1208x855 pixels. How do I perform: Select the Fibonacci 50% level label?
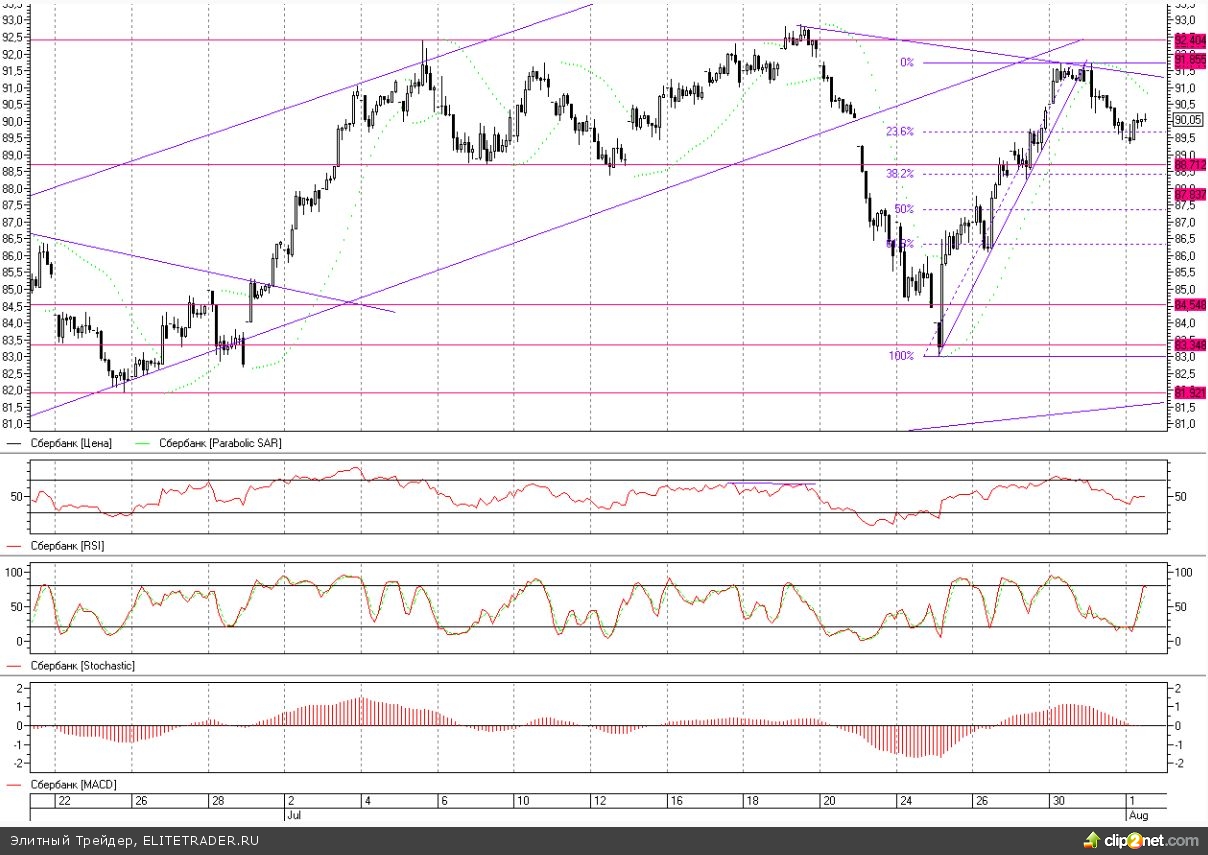point(904,209)
